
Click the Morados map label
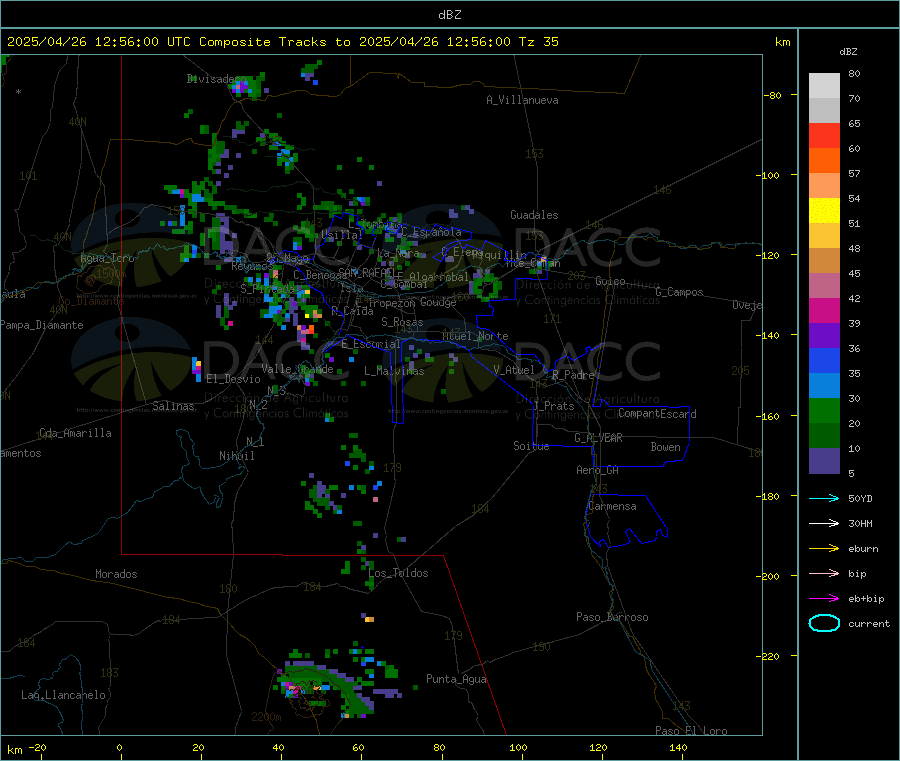(116, 574)
